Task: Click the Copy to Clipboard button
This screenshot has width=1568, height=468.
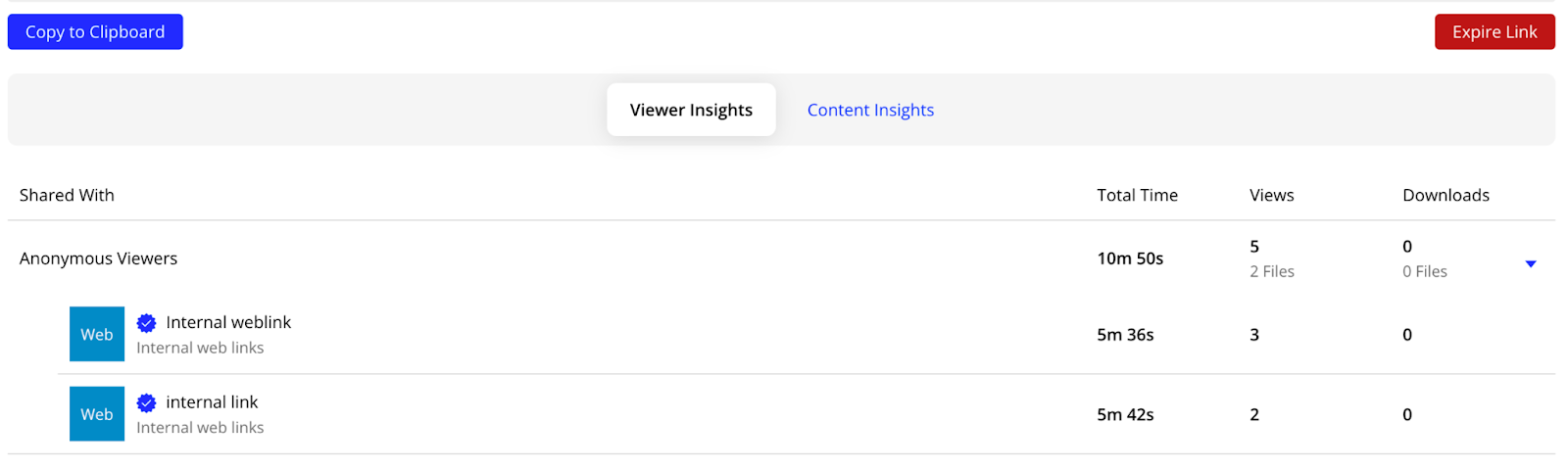Action: (x=95, y=32)
